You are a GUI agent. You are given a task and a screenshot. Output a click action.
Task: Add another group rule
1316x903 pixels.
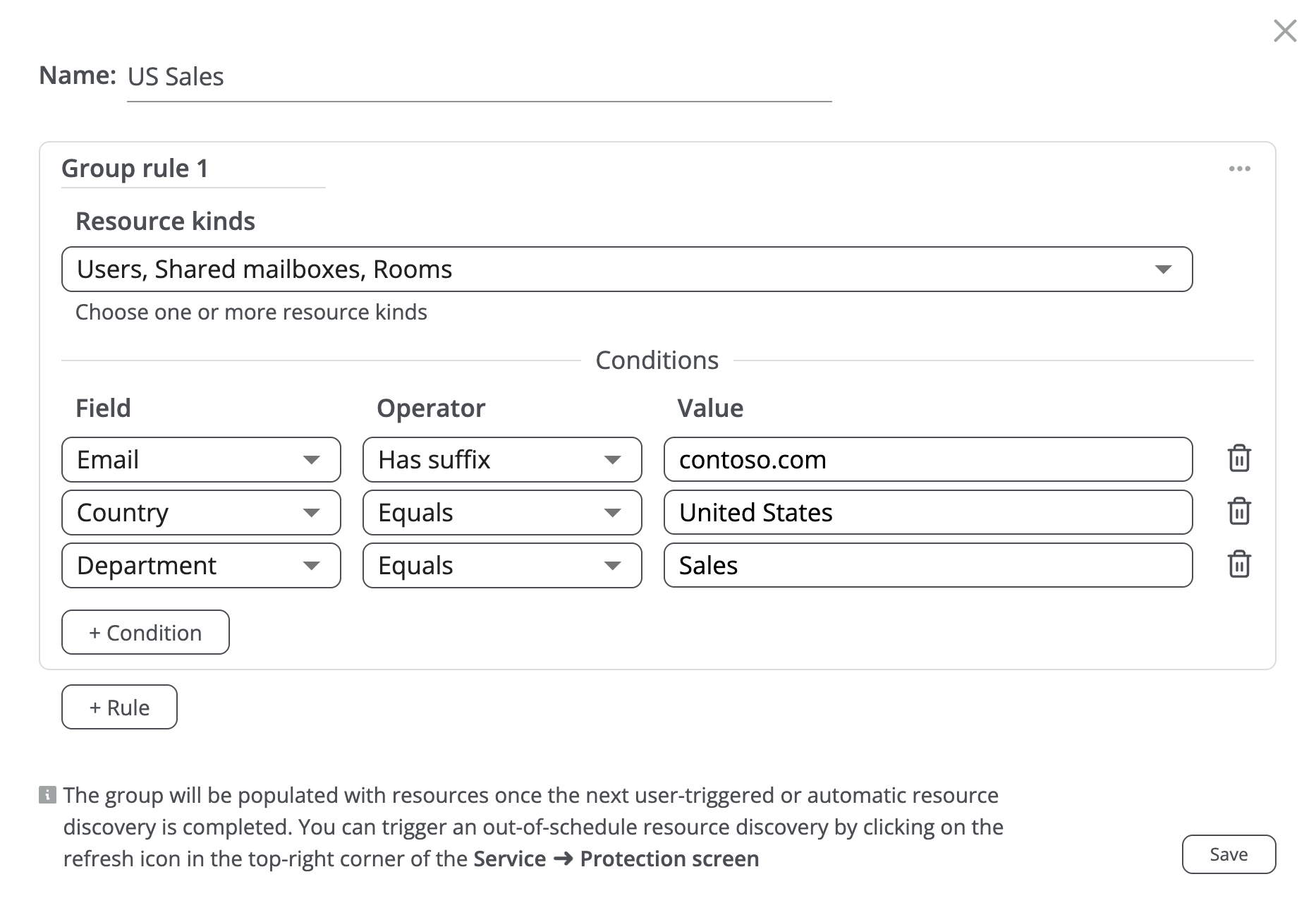119,707
